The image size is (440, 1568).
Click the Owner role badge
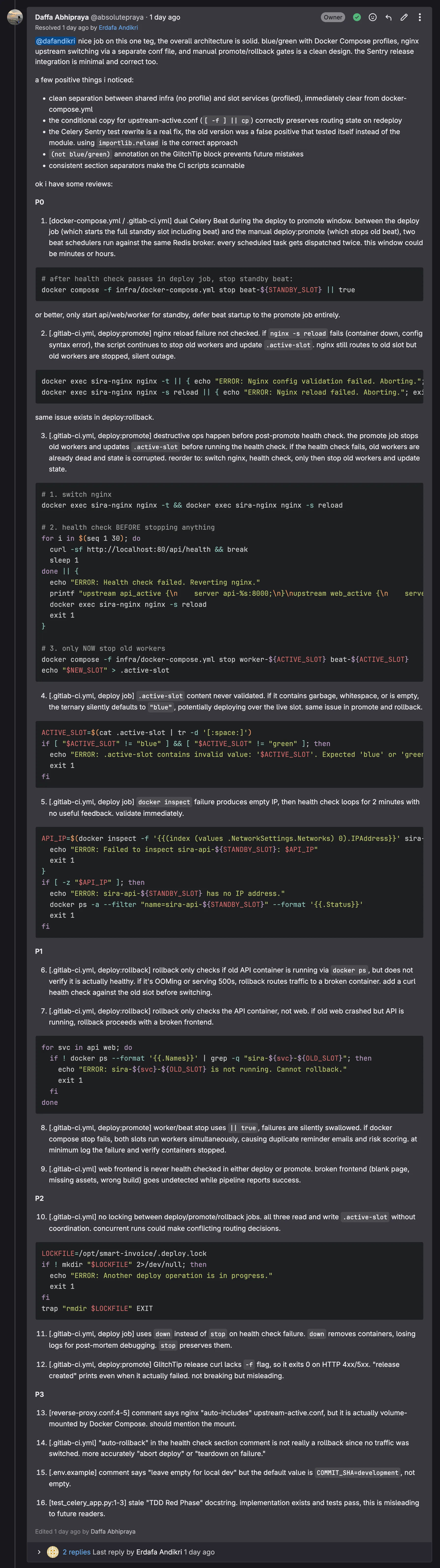pos(333,17)
